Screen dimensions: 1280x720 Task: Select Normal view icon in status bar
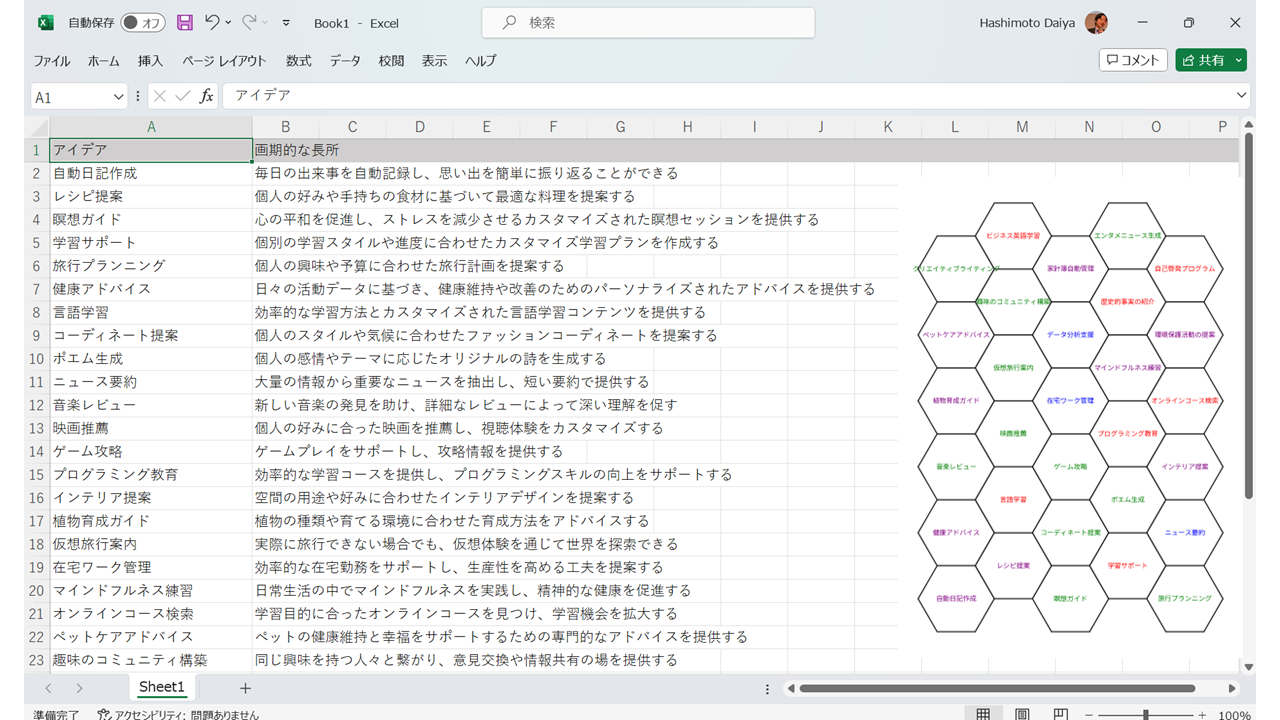[984, 715]
